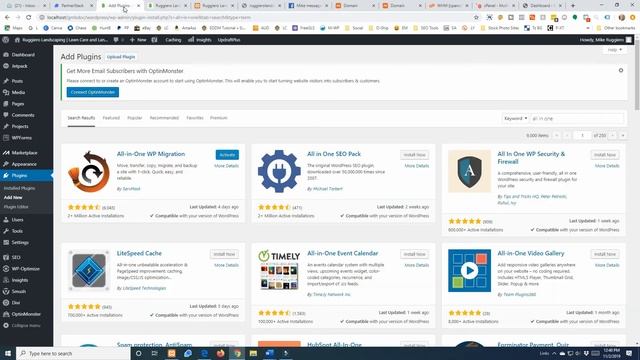Screen dimensions: 640x360
Task: View More Details for All-in-One WP Migration
Action: [227, 166]
